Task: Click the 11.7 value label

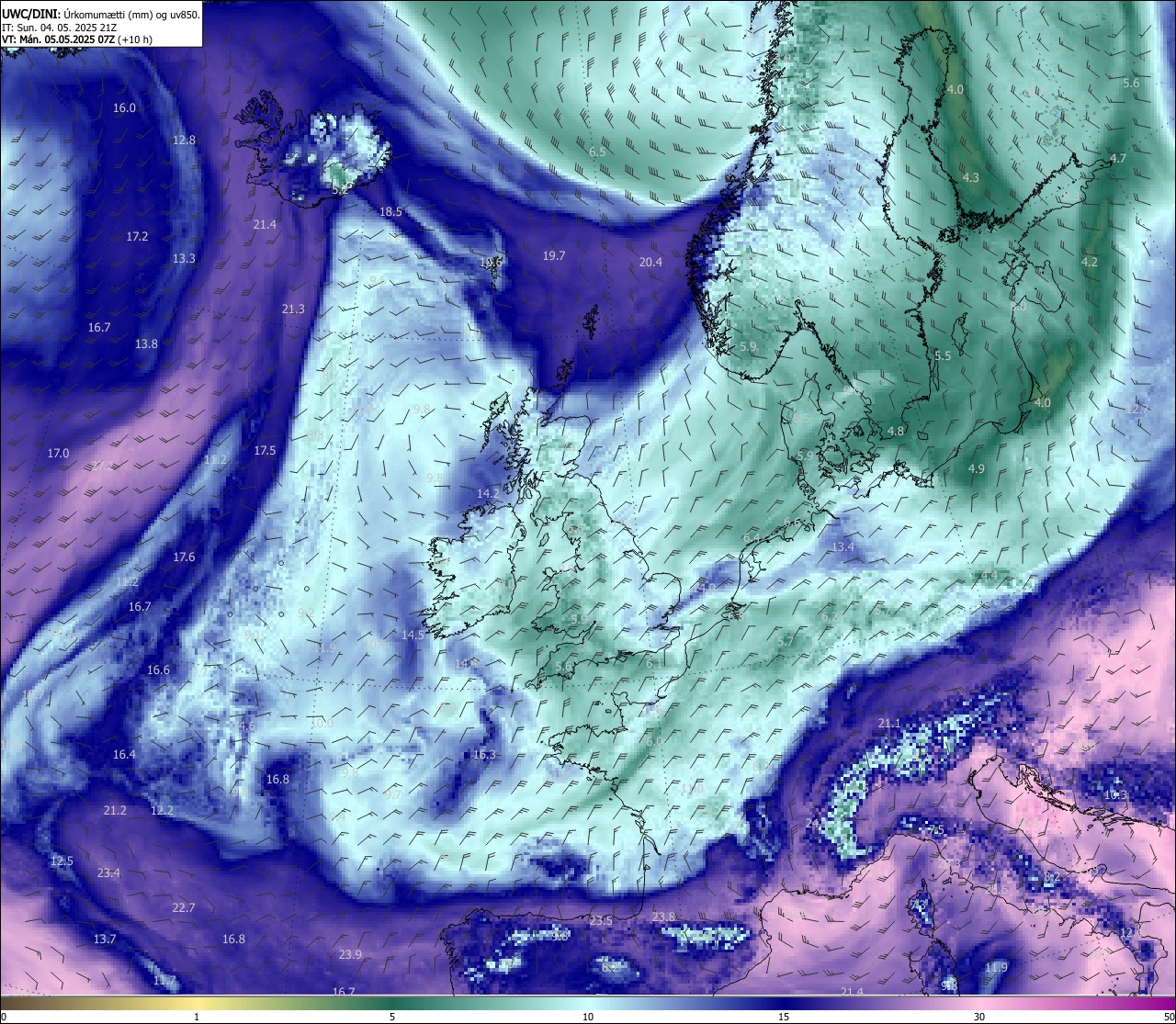Action: 164,980
